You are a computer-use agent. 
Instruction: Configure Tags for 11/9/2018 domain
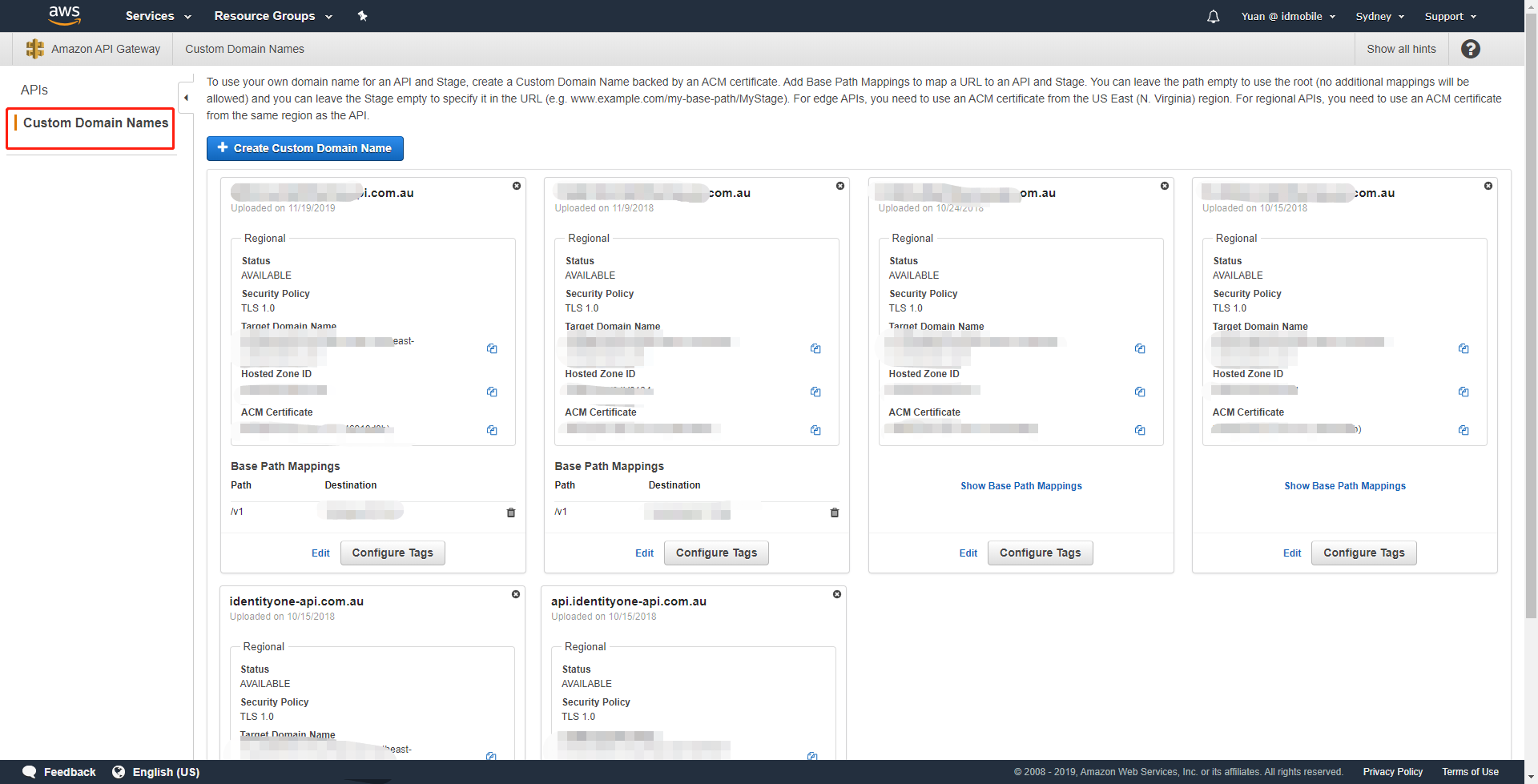(716, 553)
